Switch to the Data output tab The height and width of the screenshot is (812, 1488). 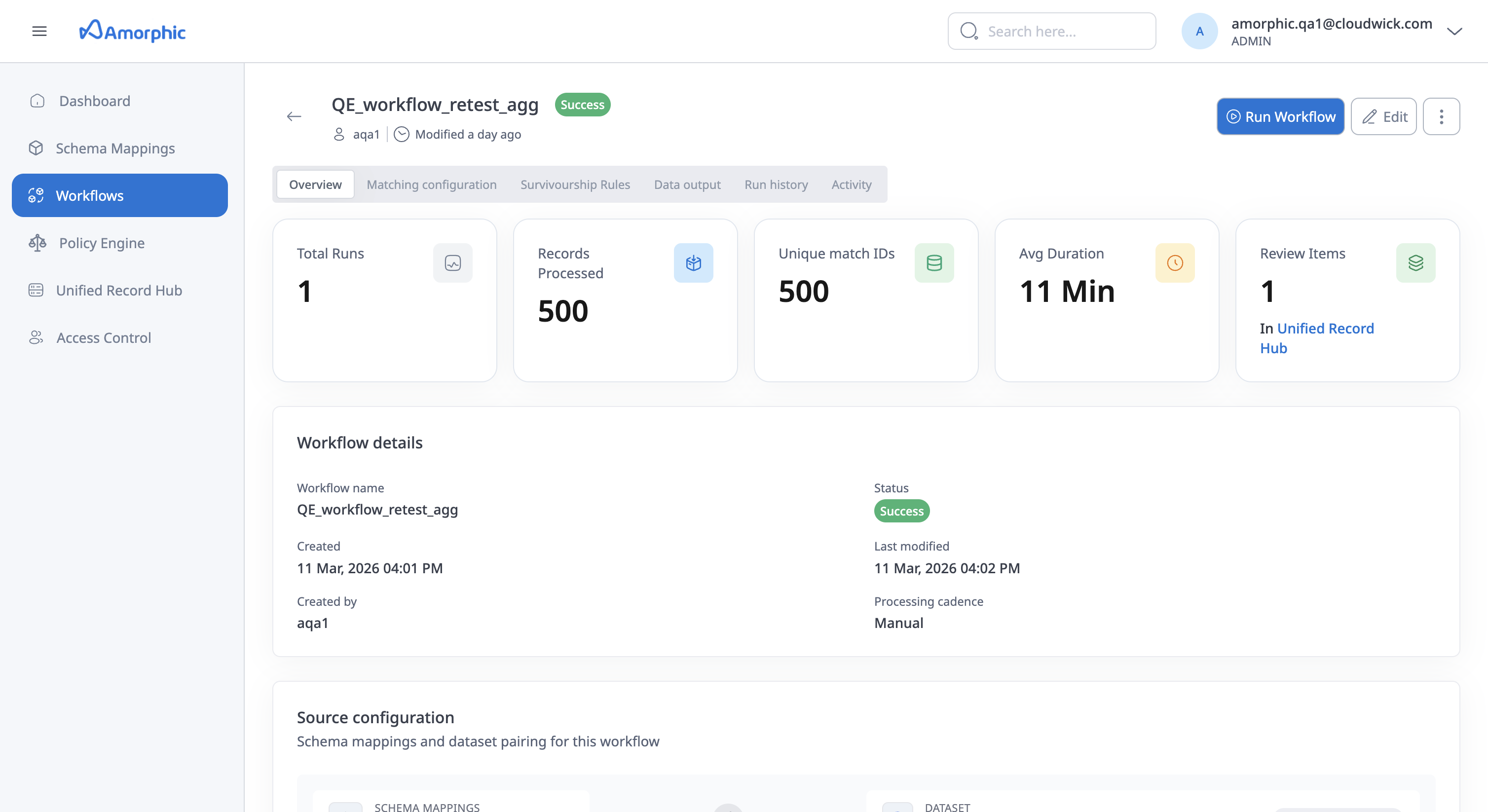687,185
